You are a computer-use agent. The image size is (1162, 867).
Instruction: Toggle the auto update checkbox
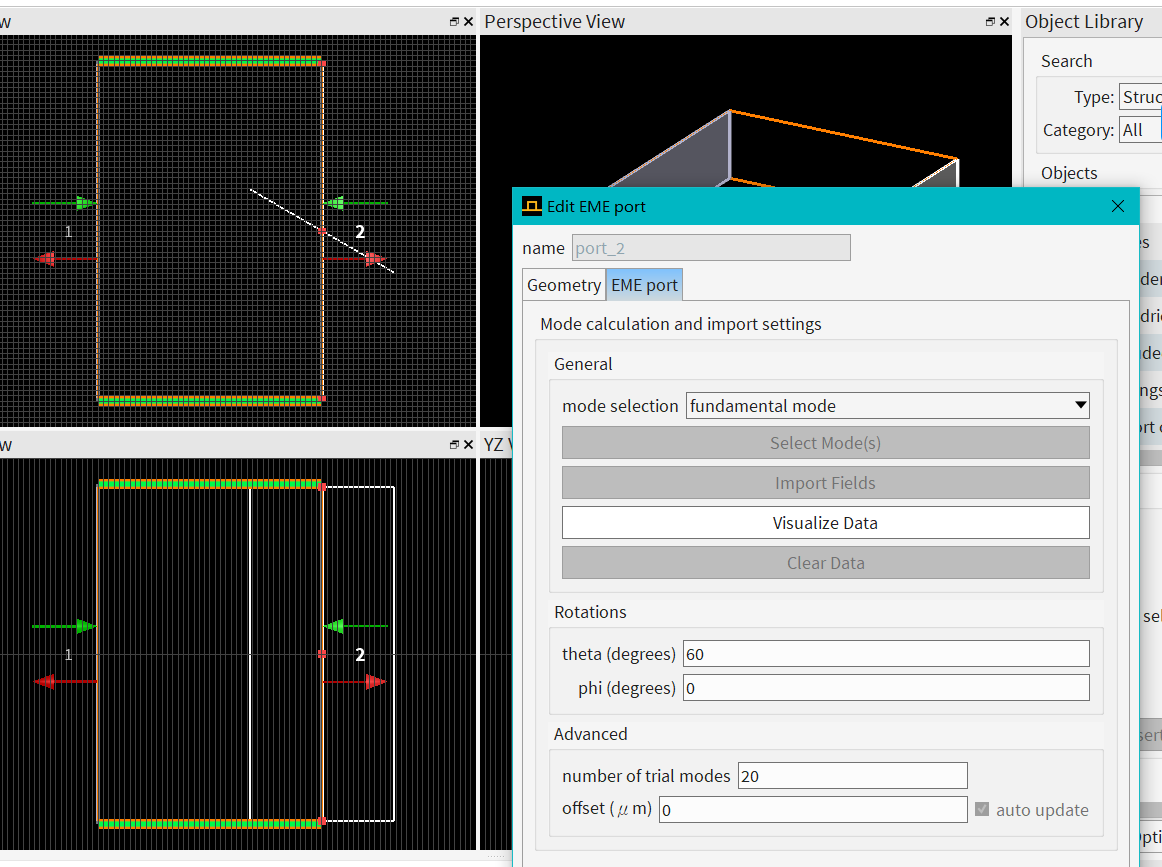982,810
